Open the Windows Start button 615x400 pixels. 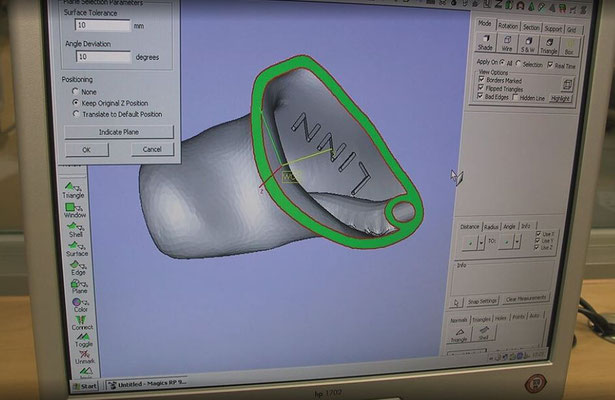(84, 386)
